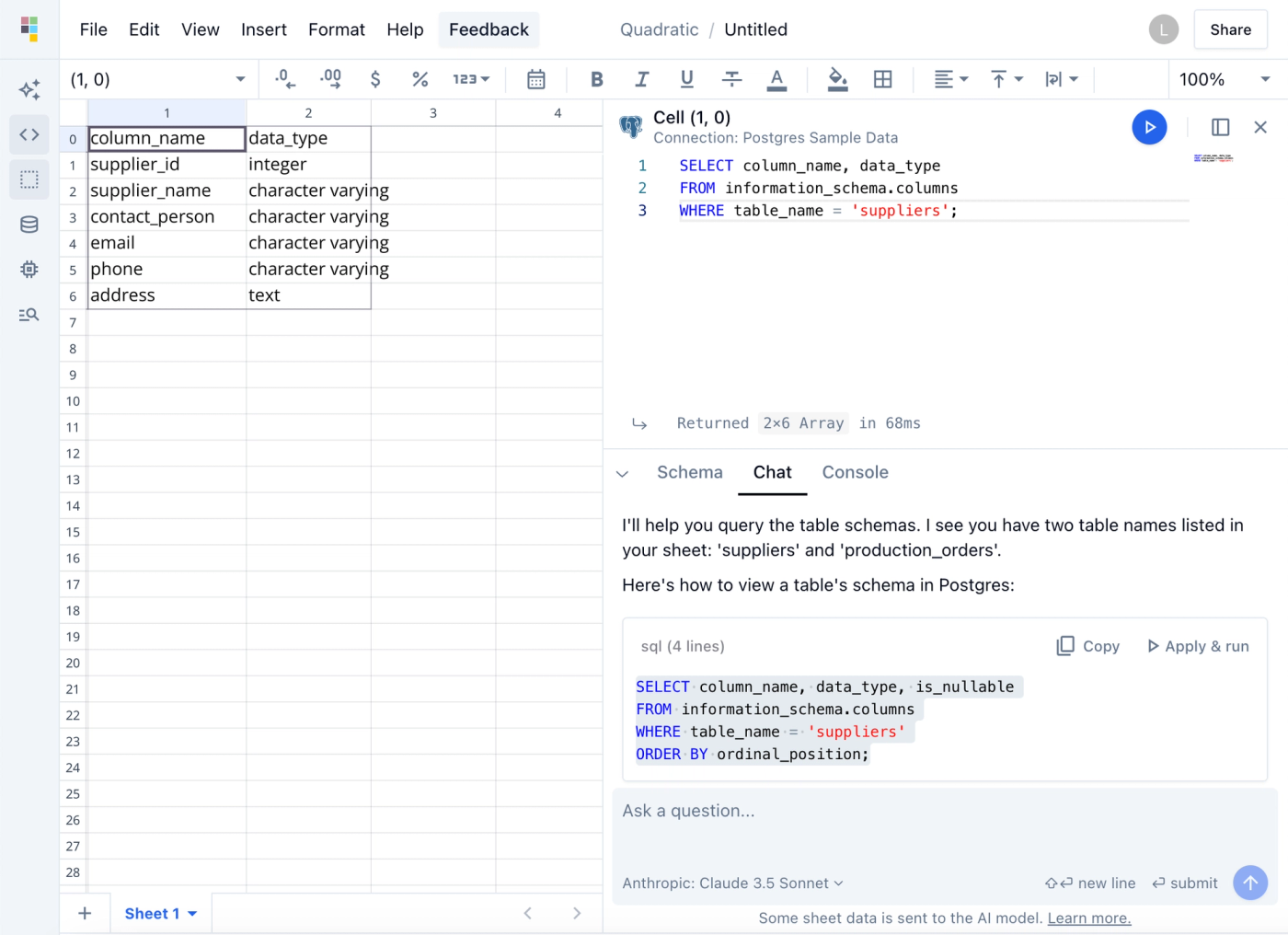Viewport: 1288px width, 935px height.
Task: Click Apply & run on the SQL snippet
Action: point(1197,646)
